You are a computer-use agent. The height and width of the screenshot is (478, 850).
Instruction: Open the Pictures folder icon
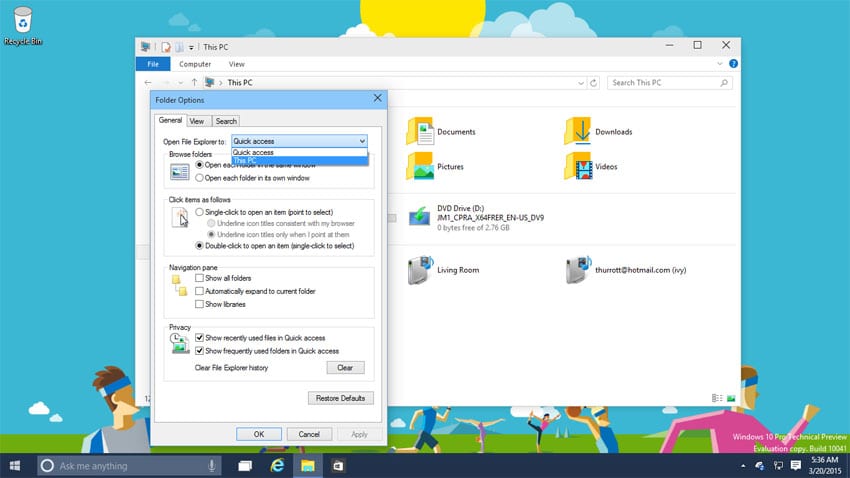point(420,166)
